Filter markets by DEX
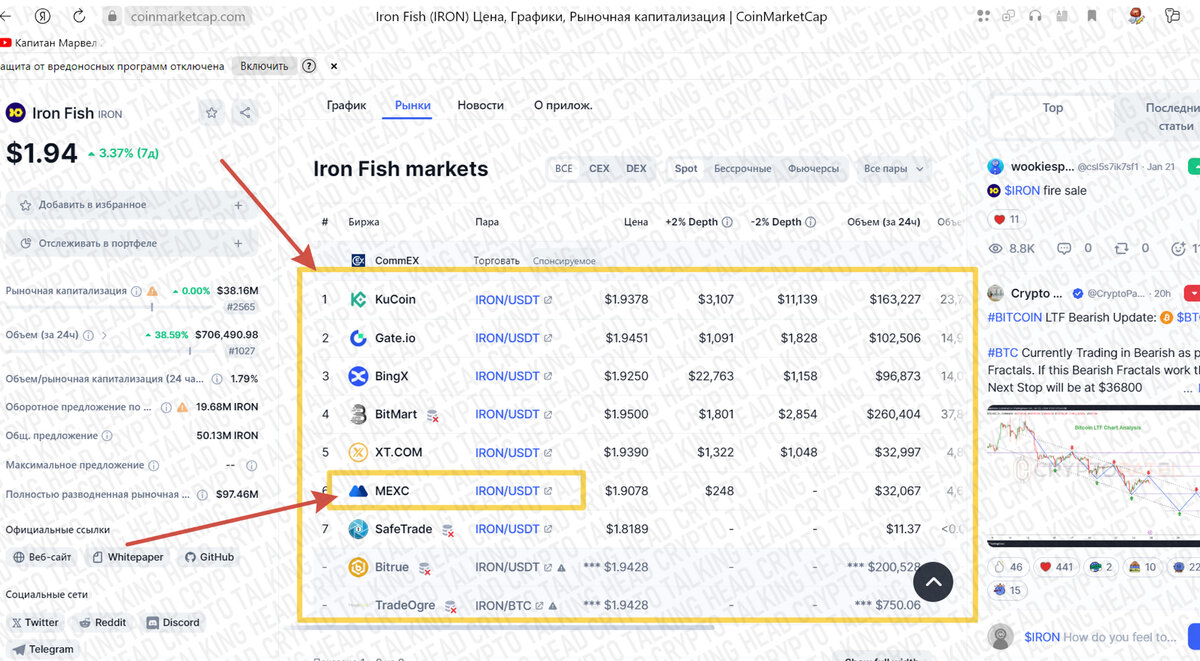This screenshot has height=661, width=1200. click(x=636, y=169)
